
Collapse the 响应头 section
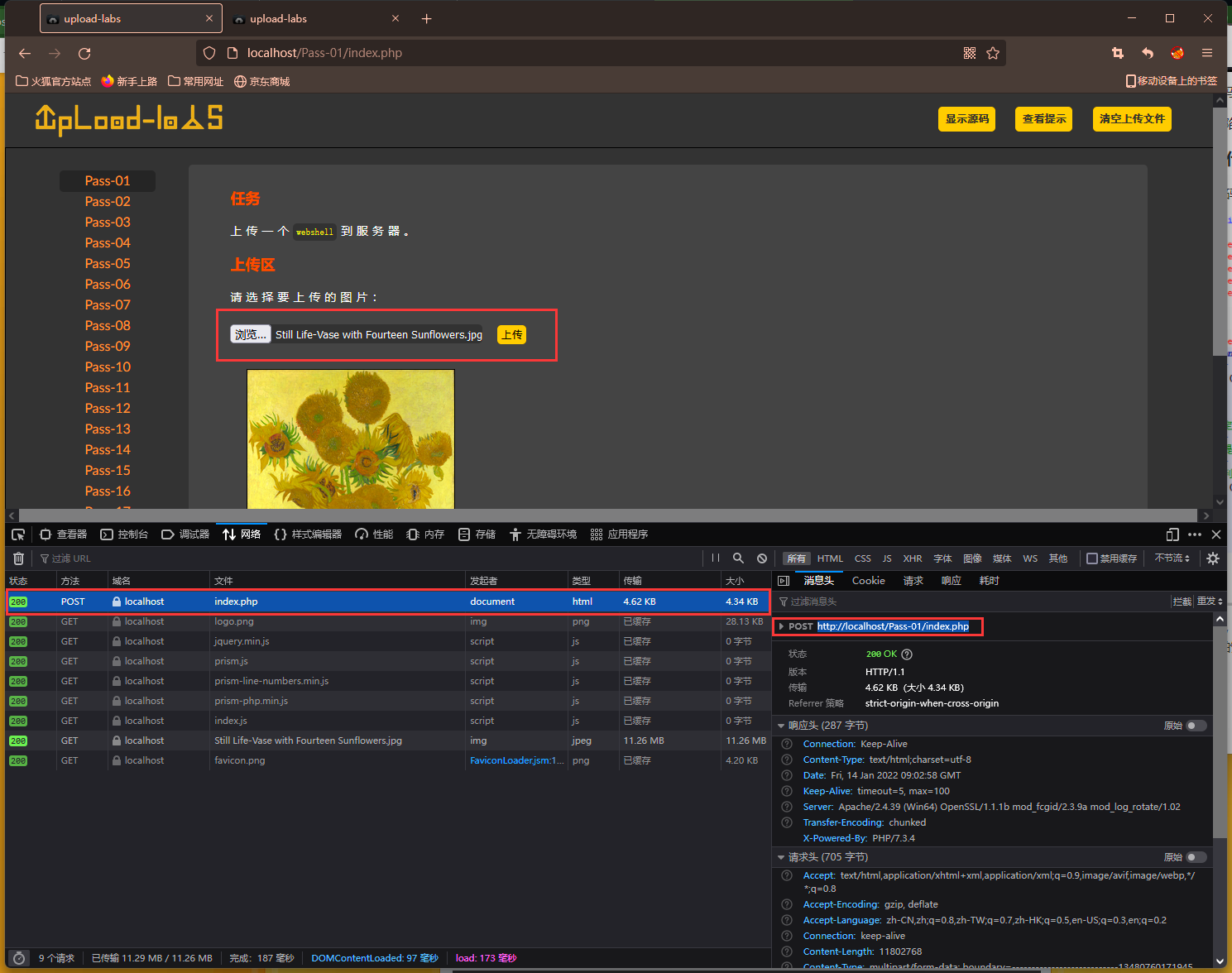point(781,726)
